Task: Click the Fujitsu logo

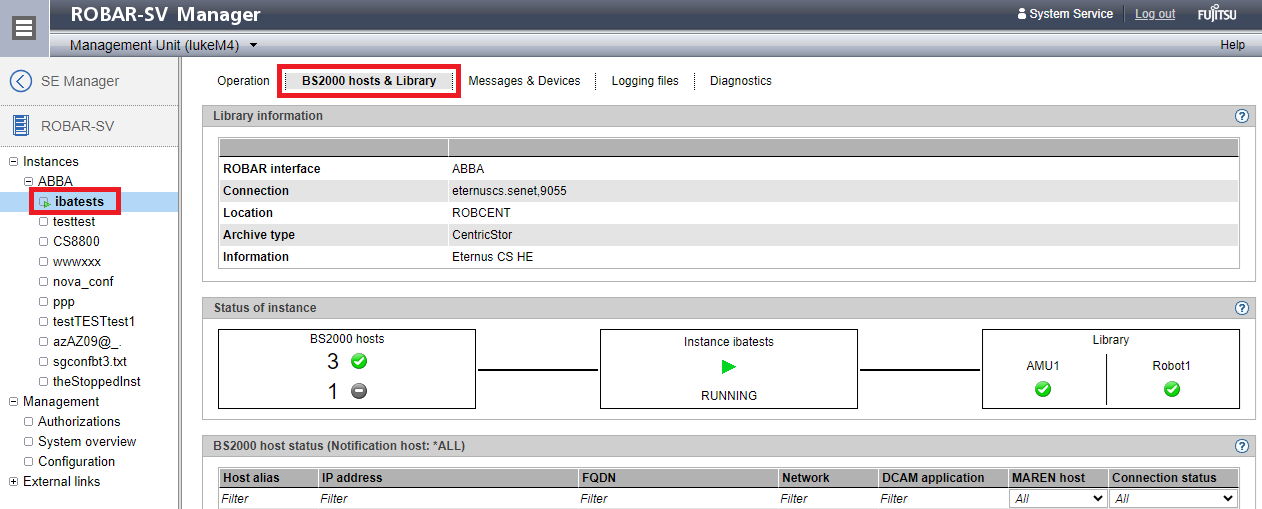Action: [x=1216, y=14]
